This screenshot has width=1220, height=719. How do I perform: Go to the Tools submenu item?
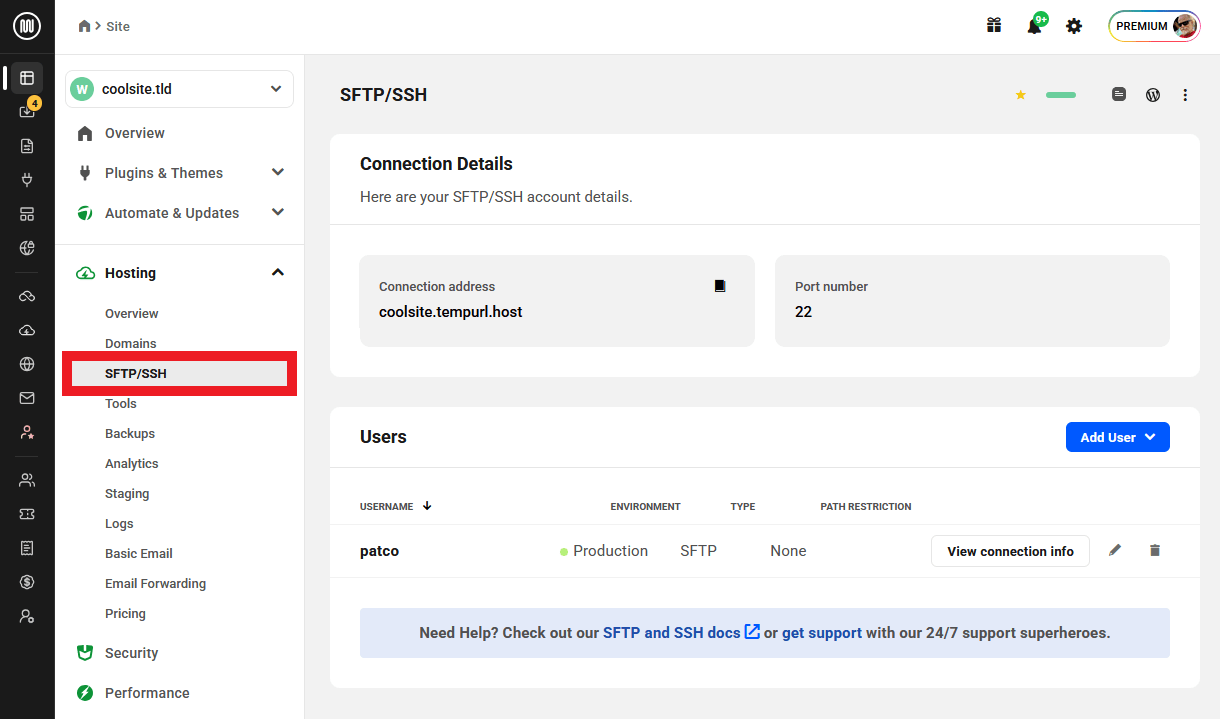tap(121, 404)
